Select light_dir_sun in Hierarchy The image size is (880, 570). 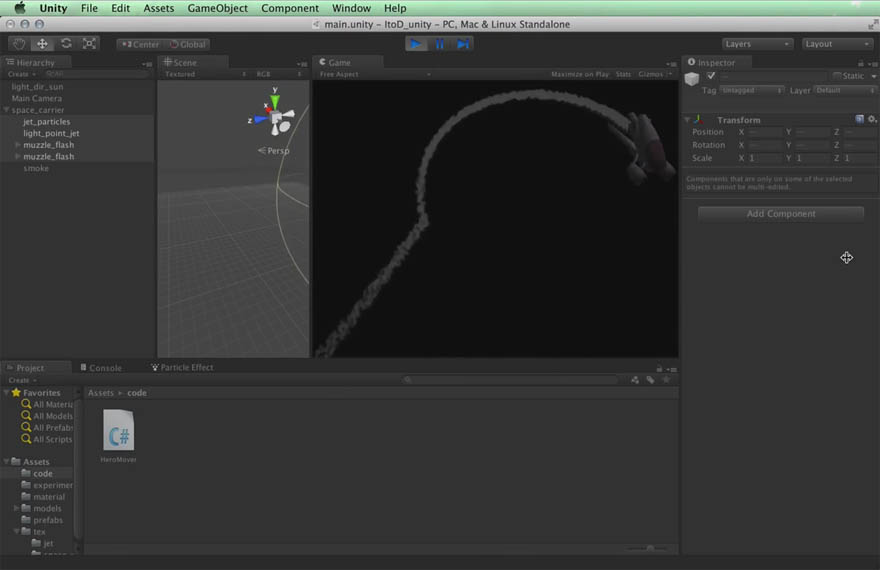tap(37, 86)
